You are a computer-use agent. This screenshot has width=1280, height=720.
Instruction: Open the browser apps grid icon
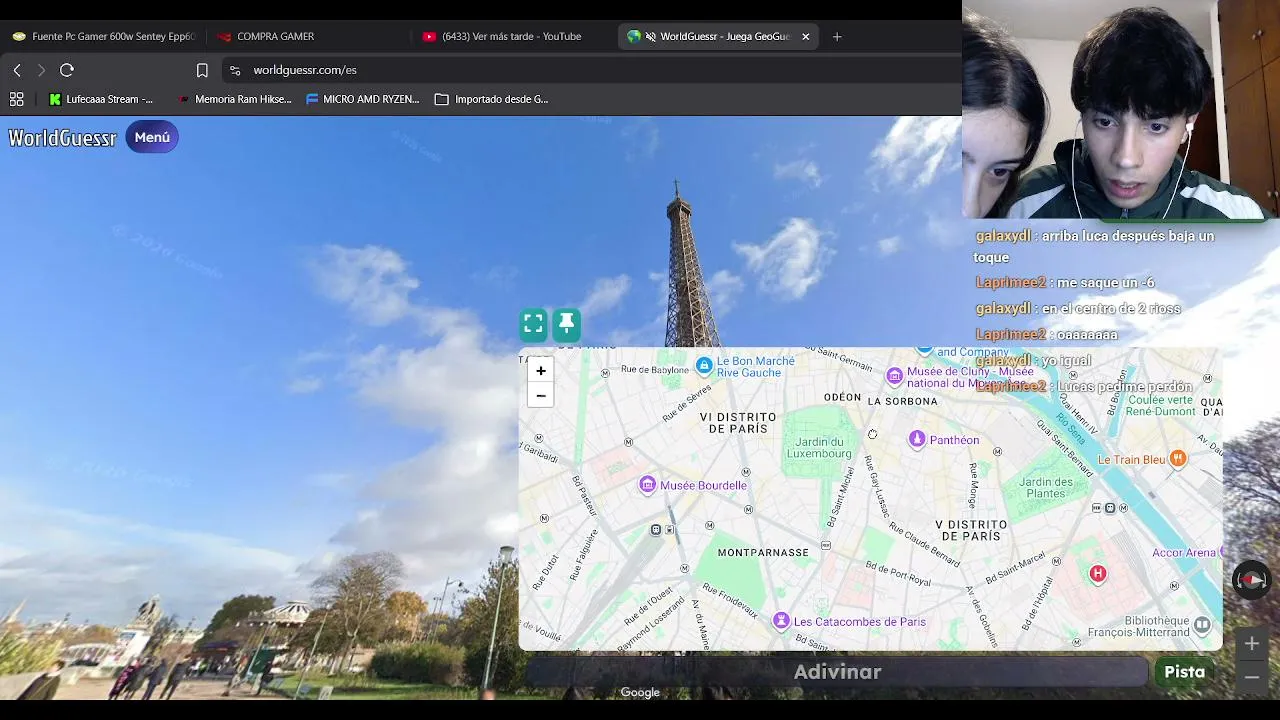(x=16, y=99)
